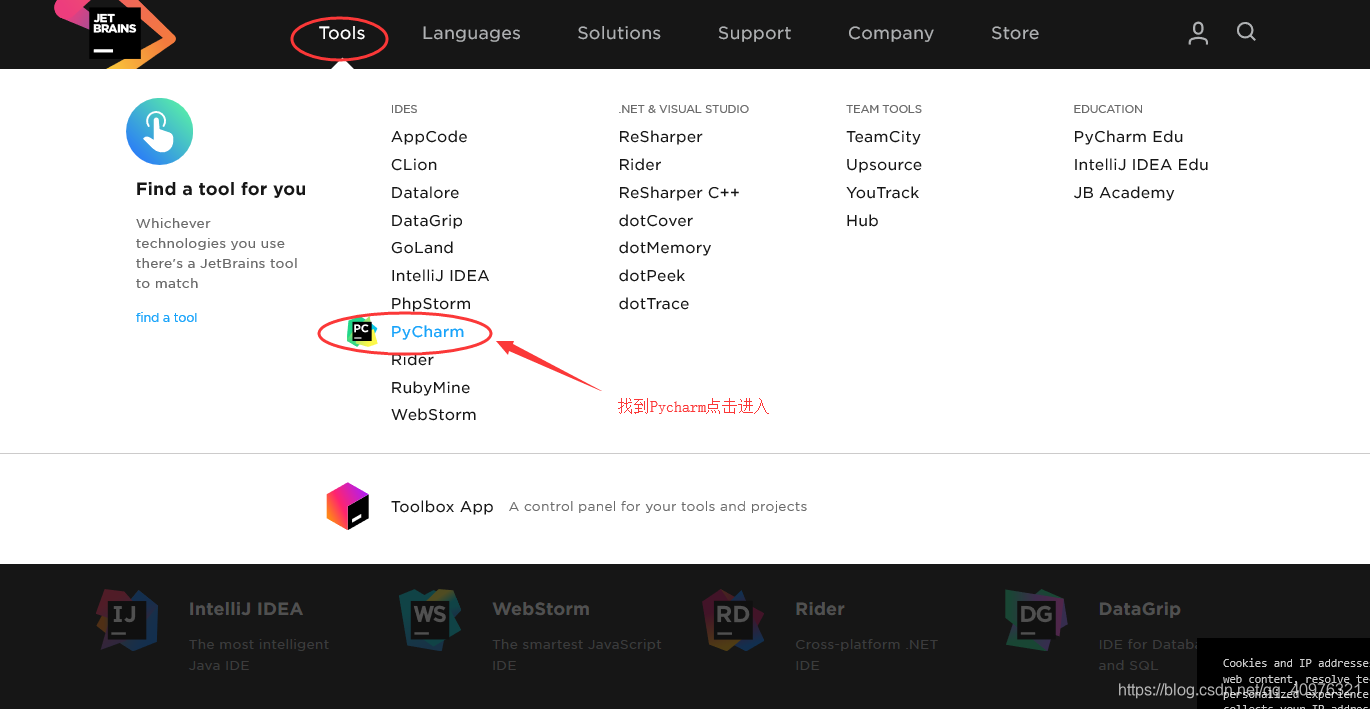Open the CLion link
The height and width of the screenshot is (709, 1370).
(x=414, y=165)
